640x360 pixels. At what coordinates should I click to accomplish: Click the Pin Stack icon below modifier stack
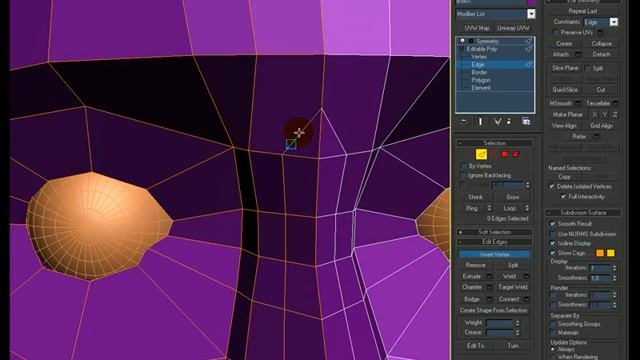[x=463, y=122]
